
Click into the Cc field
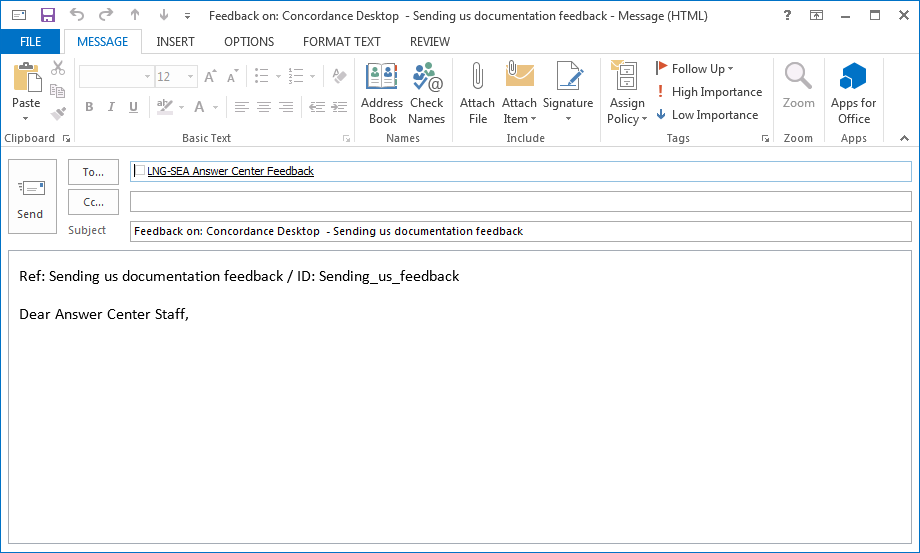pos(520,201)
